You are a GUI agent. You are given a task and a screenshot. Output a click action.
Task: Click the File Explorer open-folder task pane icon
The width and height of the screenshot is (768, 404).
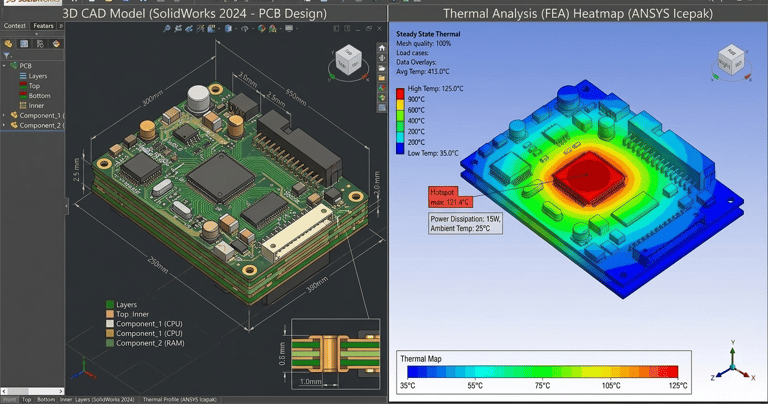(x=382, y=68)
